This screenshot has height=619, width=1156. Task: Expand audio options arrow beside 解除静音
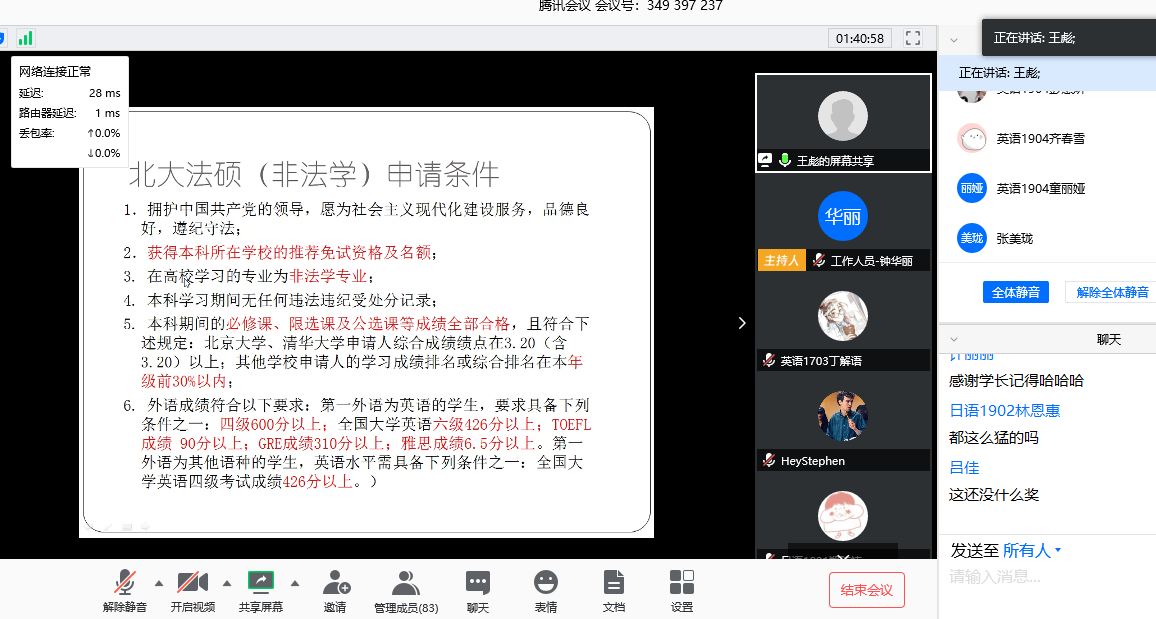pos(158,582)
